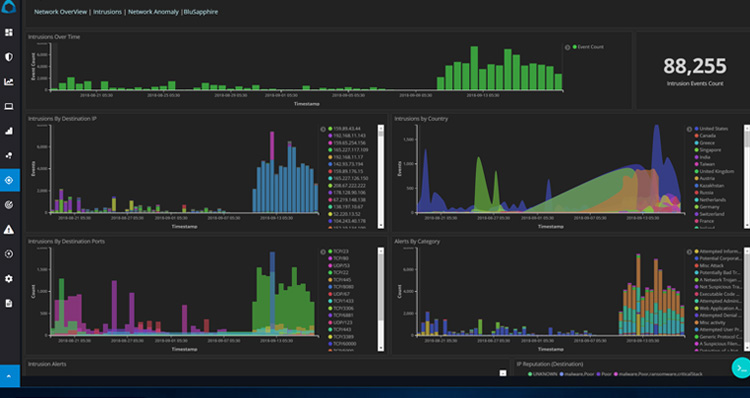This screenshot has width=750, height=398.
Task: Click the Destination IP legend scrollbar
Action: 381,177
